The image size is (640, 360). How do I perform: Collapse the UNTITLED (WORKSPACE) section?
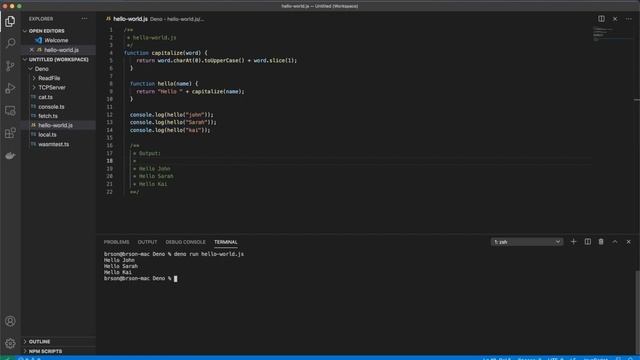[25, 60]
